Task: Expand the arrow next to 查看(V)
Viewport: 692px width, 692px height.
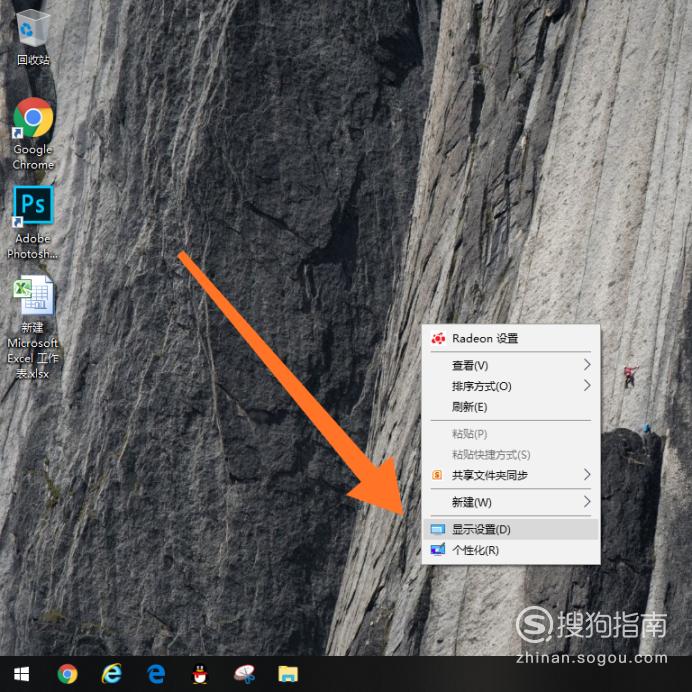Action: 587,365
